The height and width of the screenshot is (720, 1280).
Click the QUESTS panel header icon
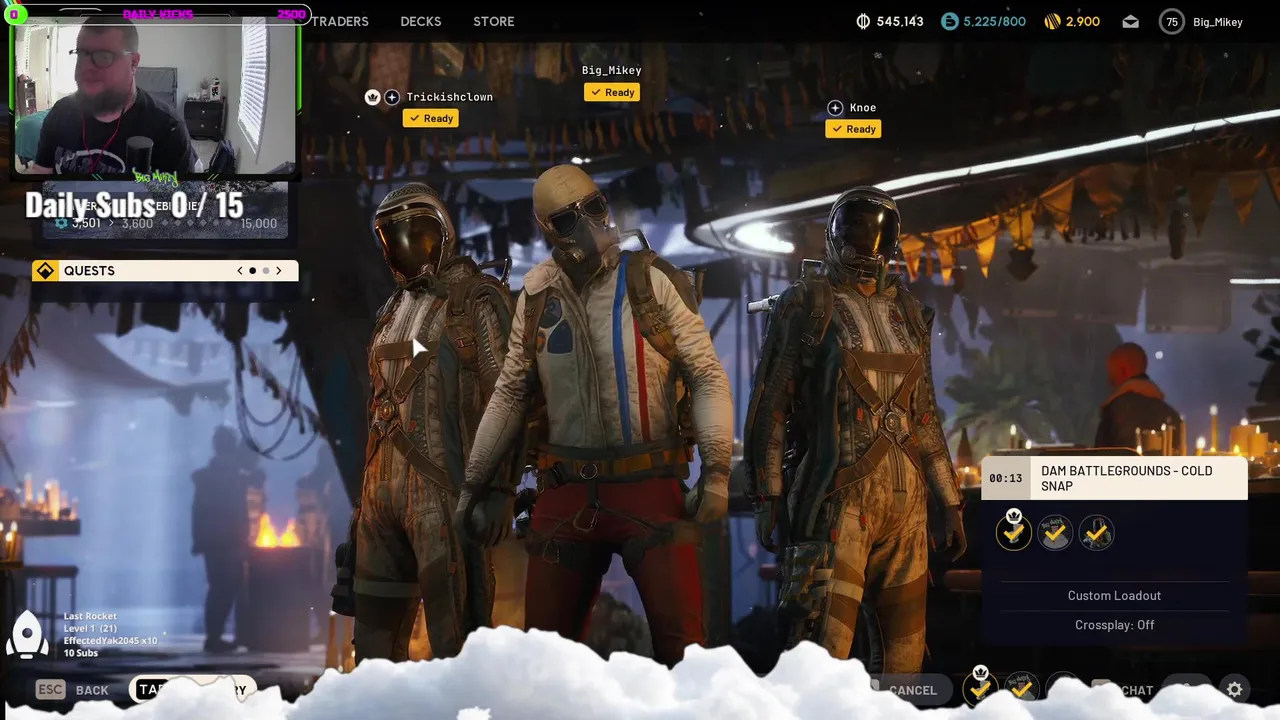click(45, 271)
